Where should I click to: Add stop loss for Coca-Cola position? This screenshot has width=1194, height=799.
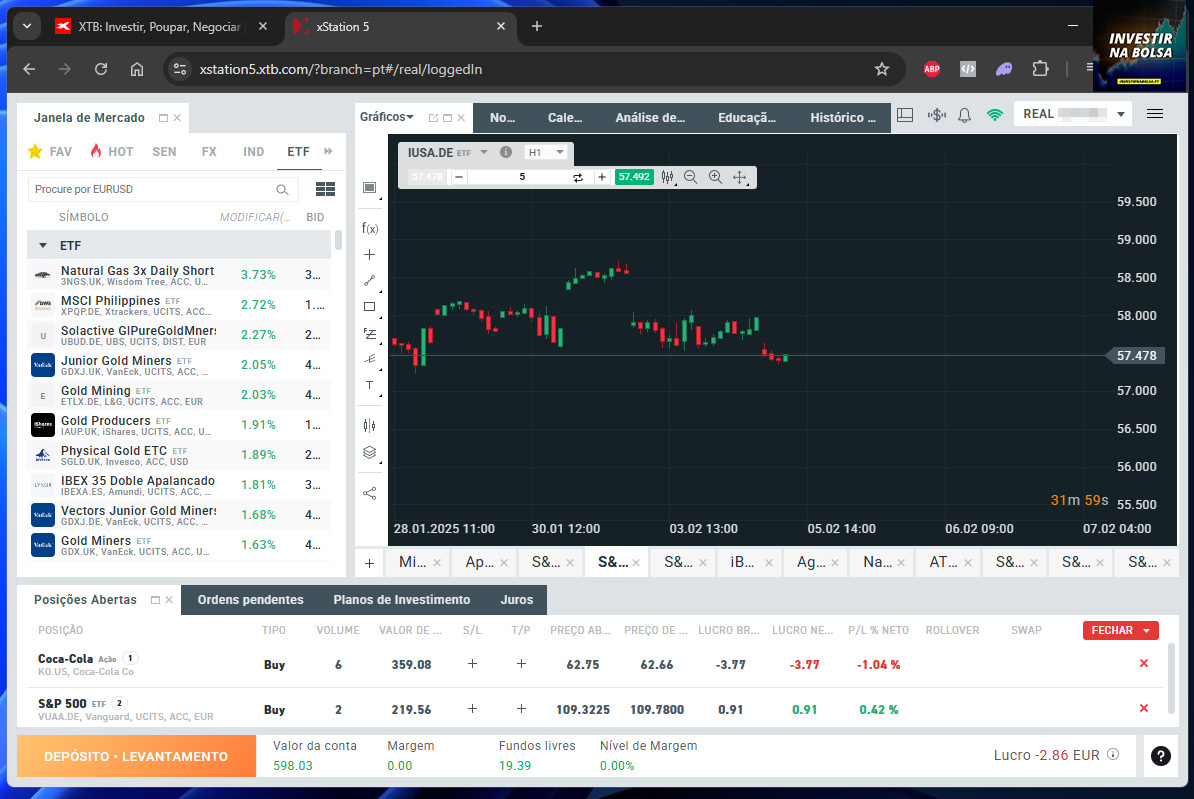coord(472,664)
